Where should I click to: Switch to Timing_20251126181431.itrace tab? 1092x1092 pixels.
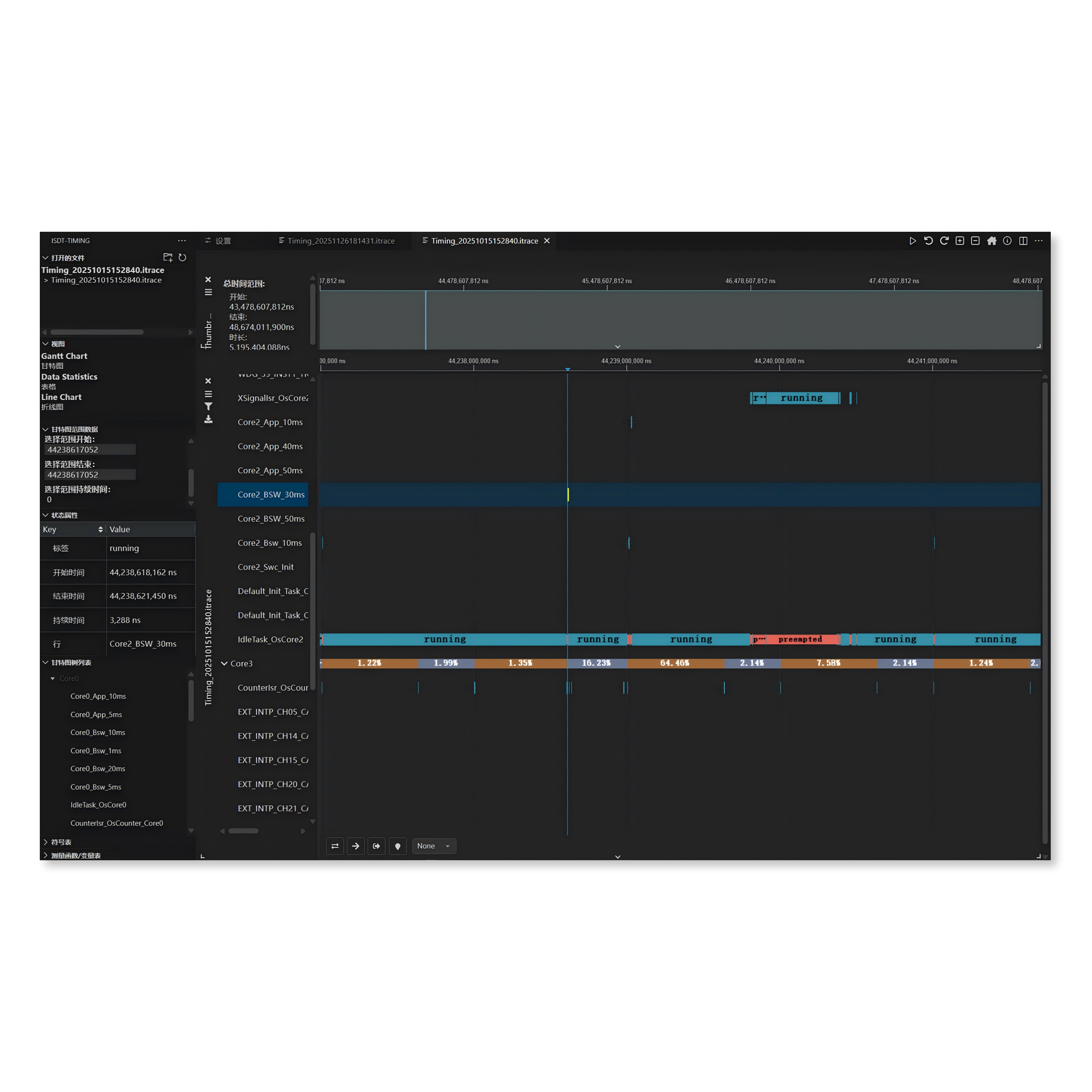(x=340, y=241)
